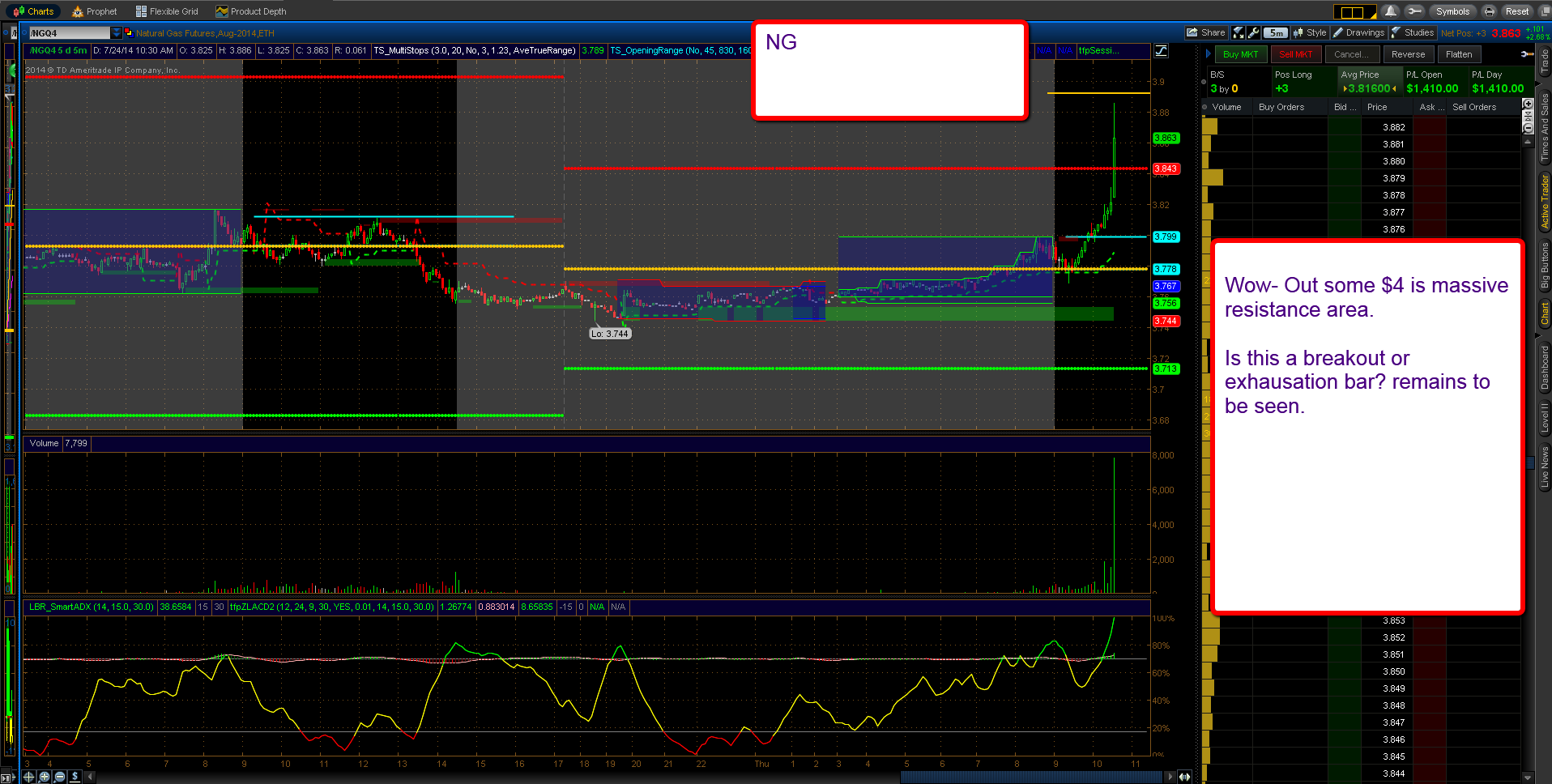Click the 3.843 red price level marker
This screenshot has height=784, width=1552.
1166,168
